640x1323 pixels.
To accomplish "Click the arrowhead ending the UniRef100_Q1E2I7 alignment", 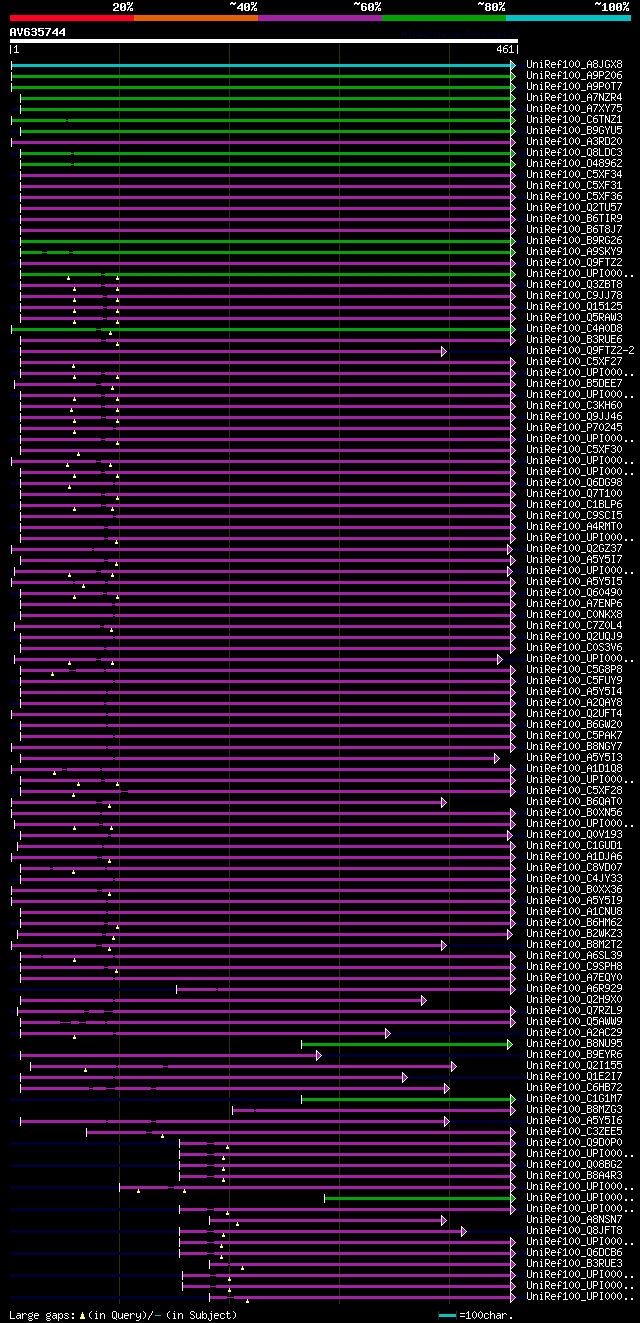I will (x=405, y=1076).
